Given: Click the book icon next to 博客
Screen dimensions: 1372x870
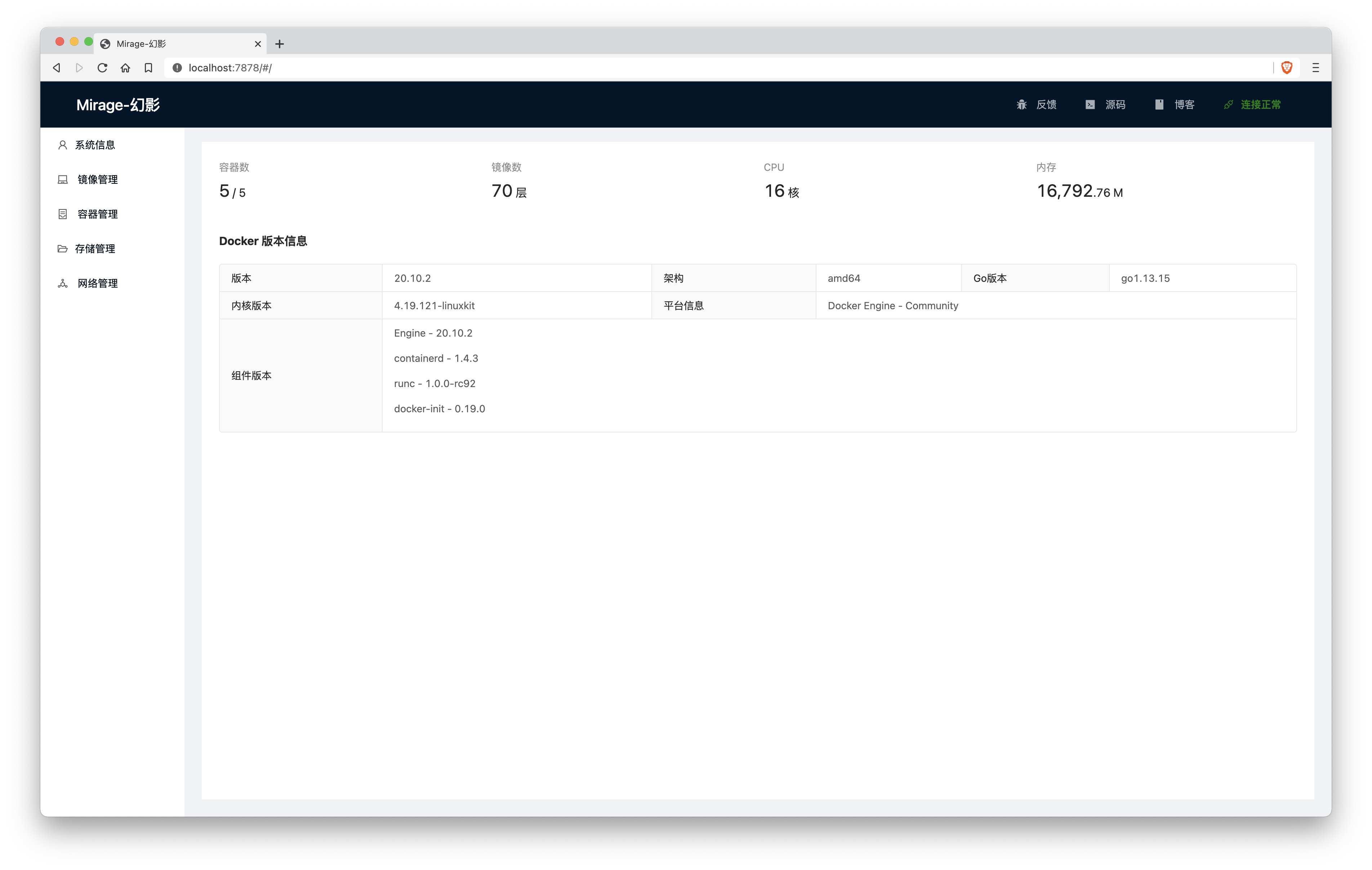Looking at the screenshot, I should (1159, 104).
